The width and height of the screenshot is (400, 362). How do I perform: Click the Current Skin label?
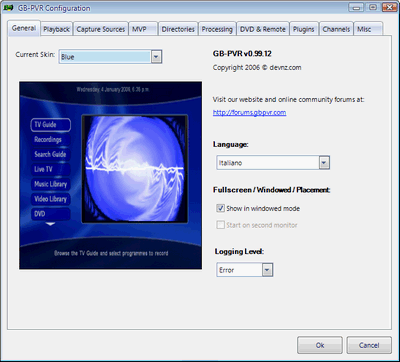click(x=35, y=55)
